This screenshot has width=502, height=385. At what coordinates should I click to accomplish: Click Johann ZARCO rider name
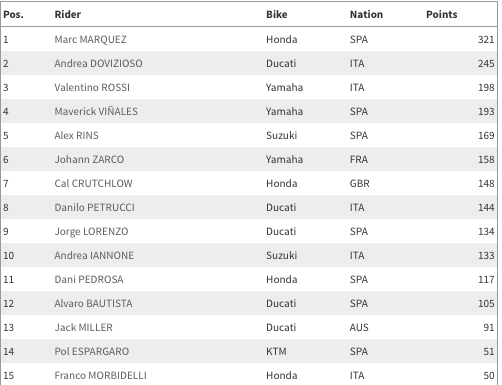point(89,159)
